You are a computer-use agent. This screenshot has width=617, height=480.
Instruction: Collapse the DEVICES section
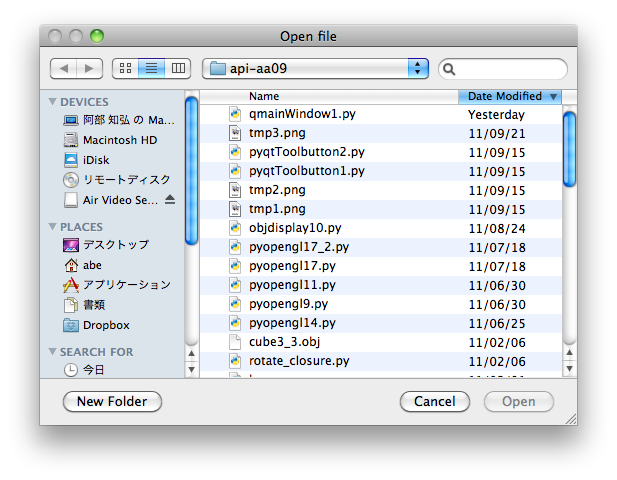[52, 102]
